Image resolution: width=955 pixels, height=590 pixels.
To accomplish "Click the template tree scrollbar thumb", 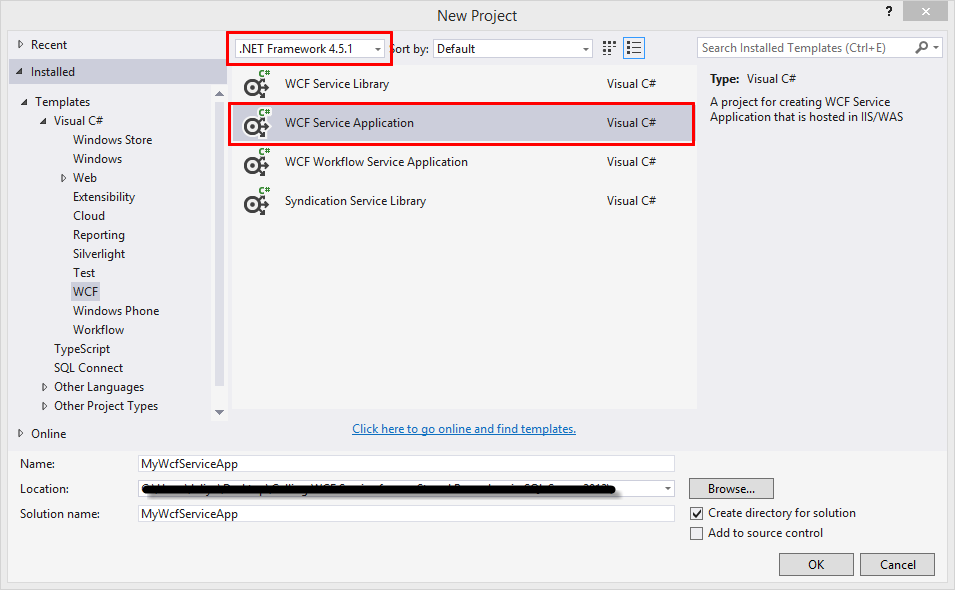I will point(219,244).
